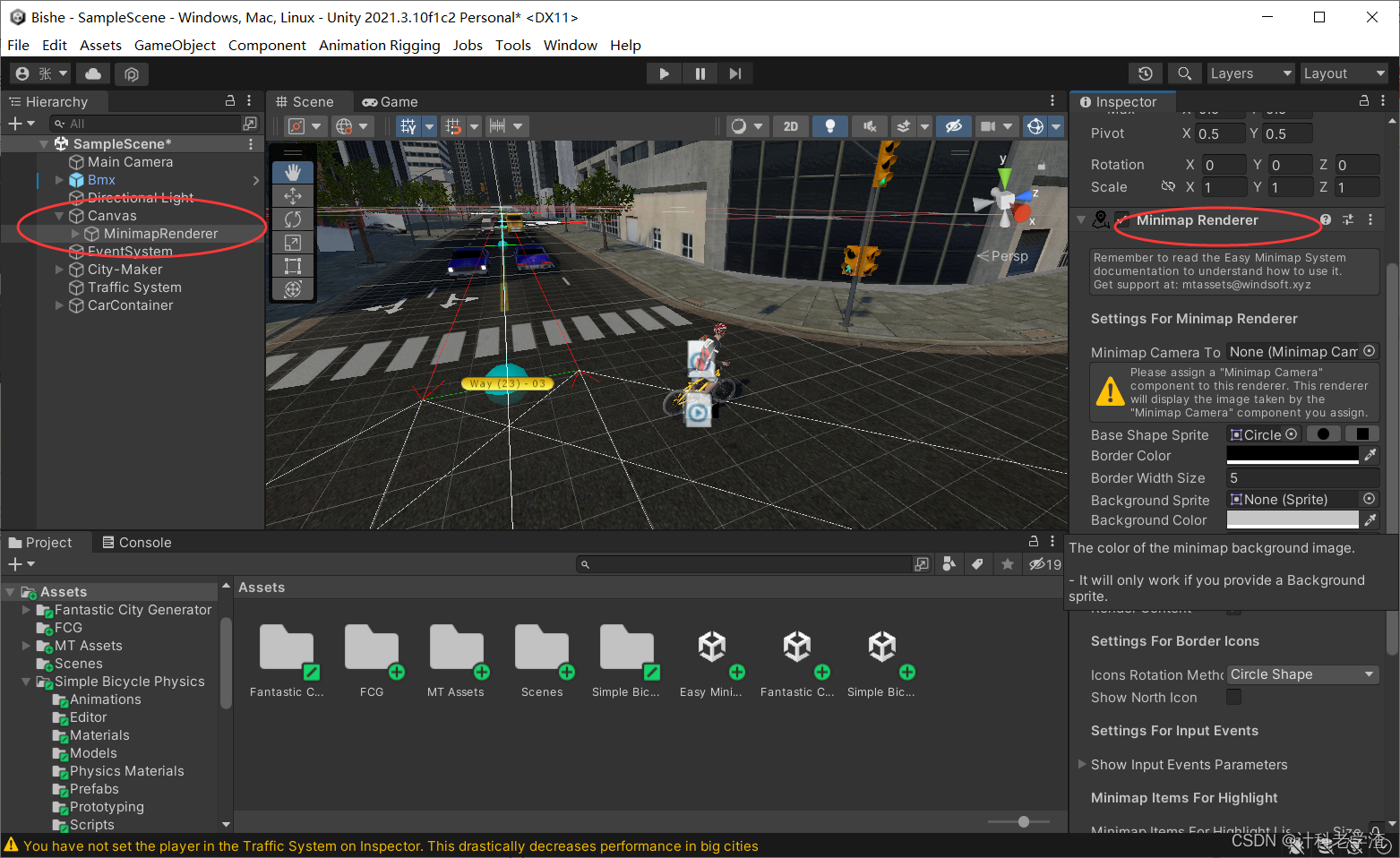Open Minimap Renderer component help icon
Screen dimensions: 1400x858
[x=1326, y=219]
